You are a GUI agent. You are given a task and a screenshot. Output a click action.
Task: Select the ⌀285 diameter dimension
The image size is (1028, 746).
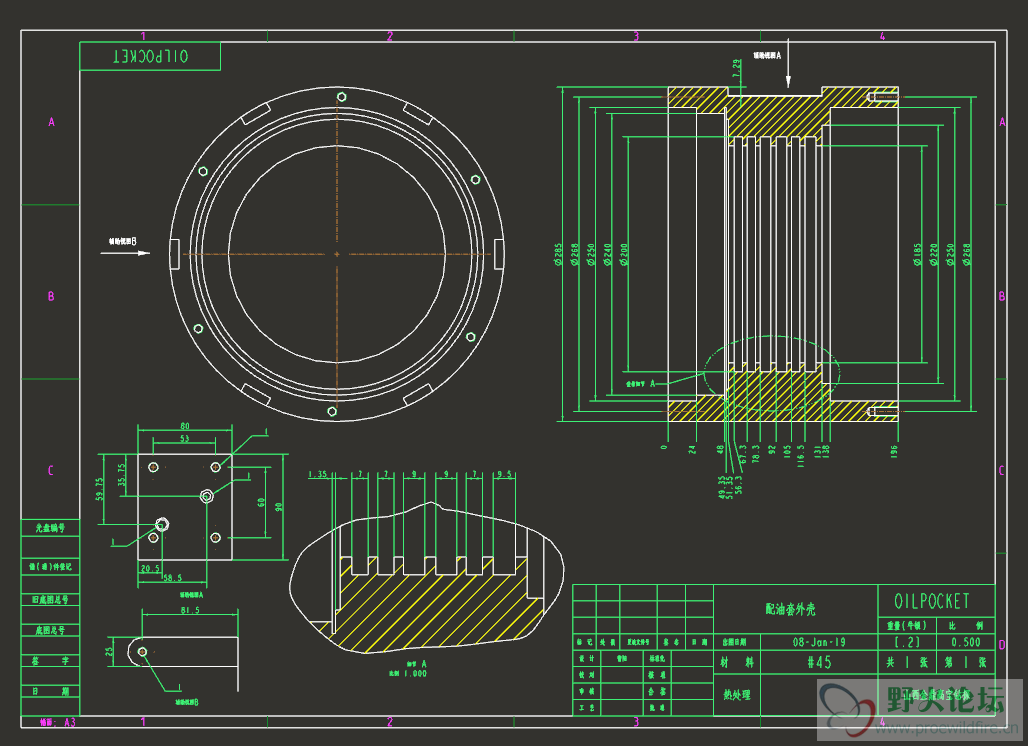558,254
